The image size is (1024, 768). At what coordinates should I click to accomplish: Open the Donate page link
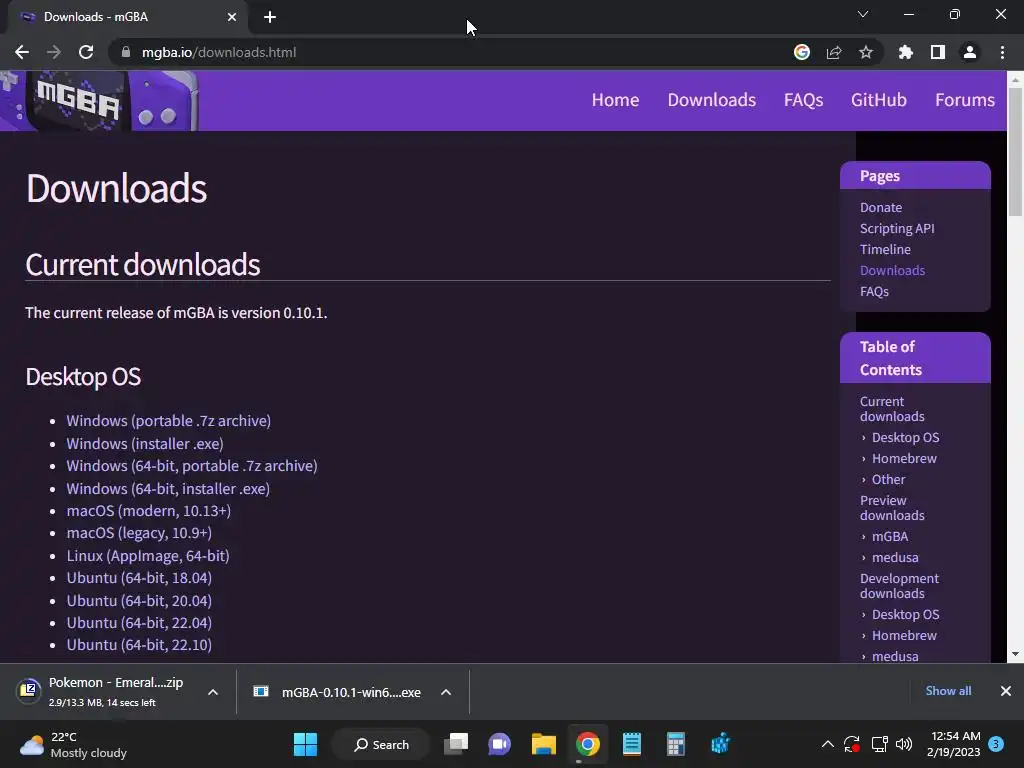[x=881, y=208]
